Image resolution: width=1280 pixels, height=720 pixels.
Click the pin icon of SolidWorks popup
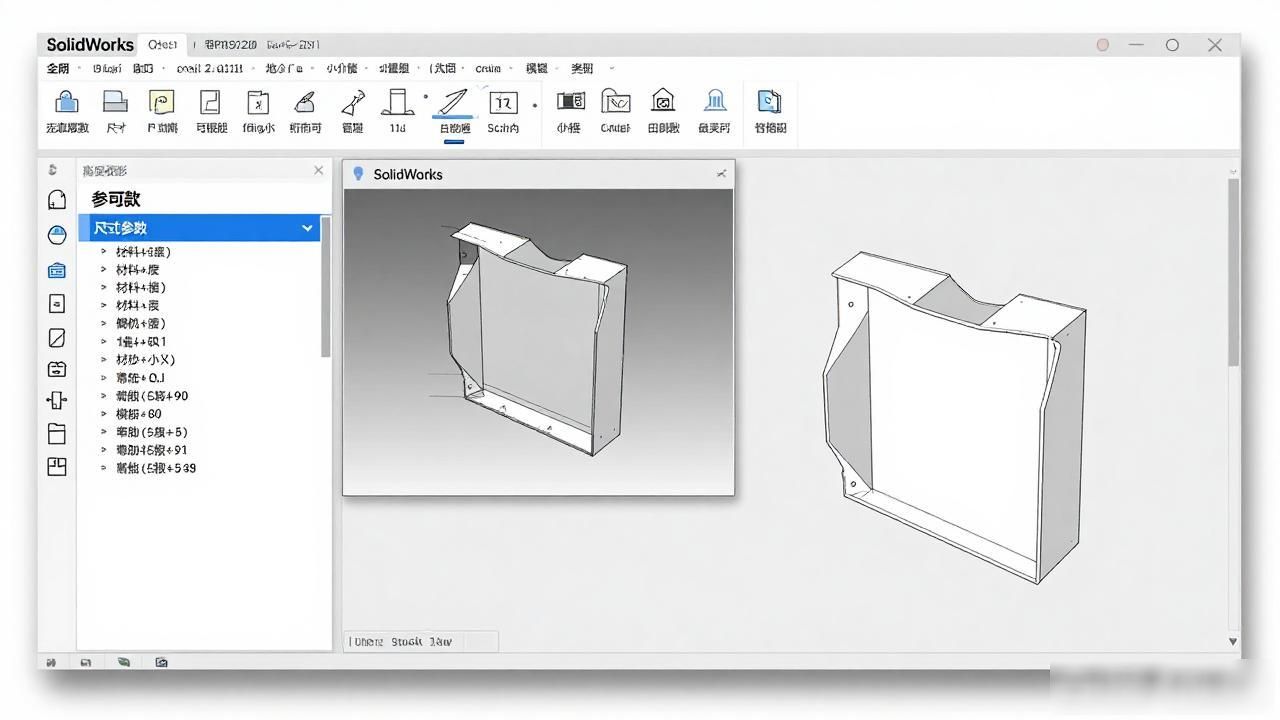(721, 174)
